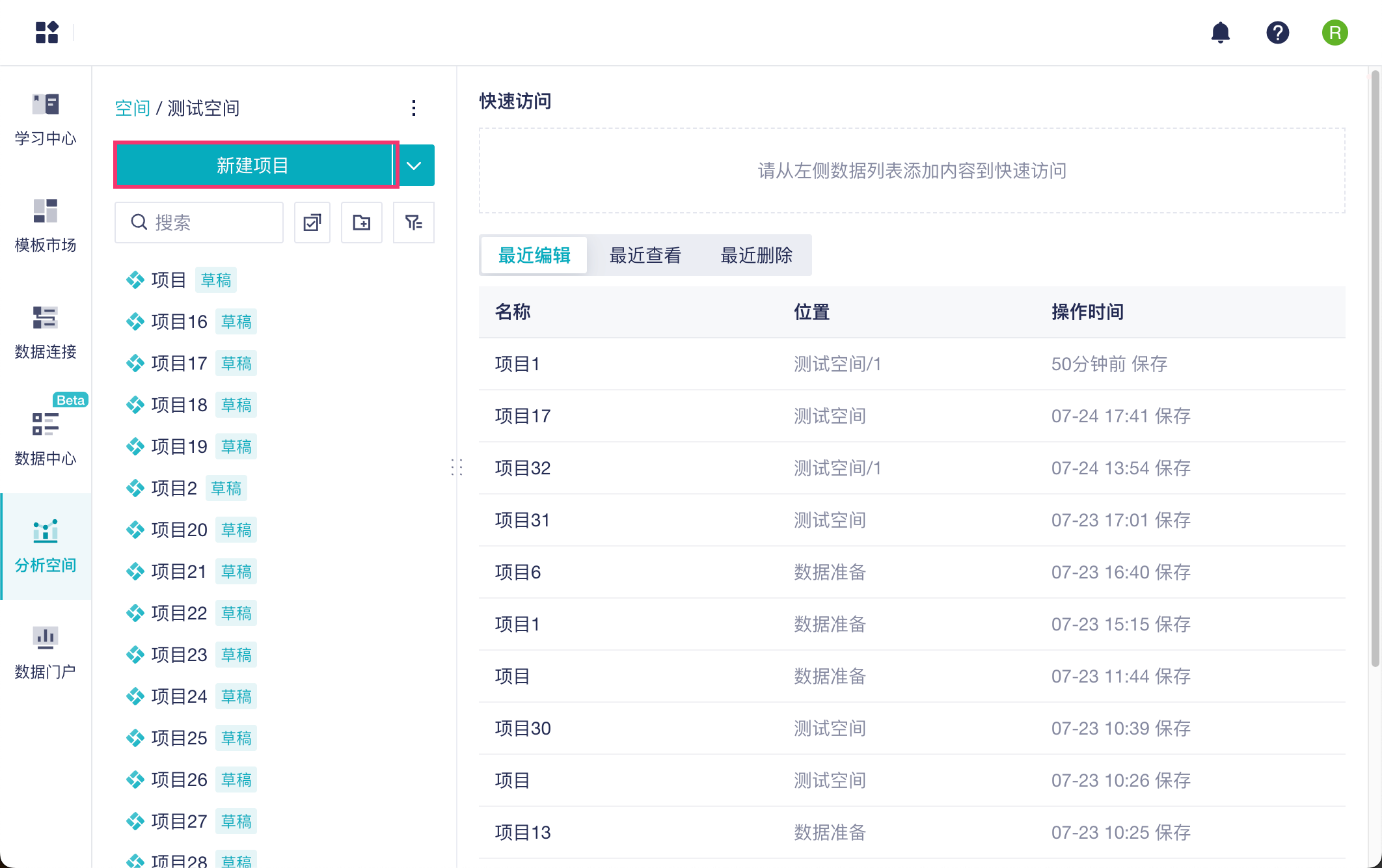Open the user avatar R menu
The height and width of the screenshot is (868, 1382).
click(1335, 33)
